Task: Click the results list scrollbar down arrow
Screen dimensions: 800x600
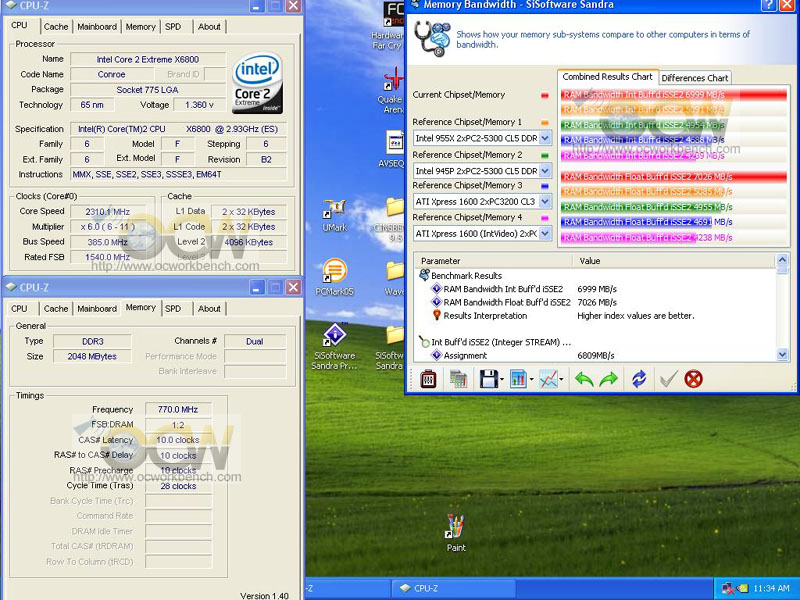Action: tap(782, 354)
